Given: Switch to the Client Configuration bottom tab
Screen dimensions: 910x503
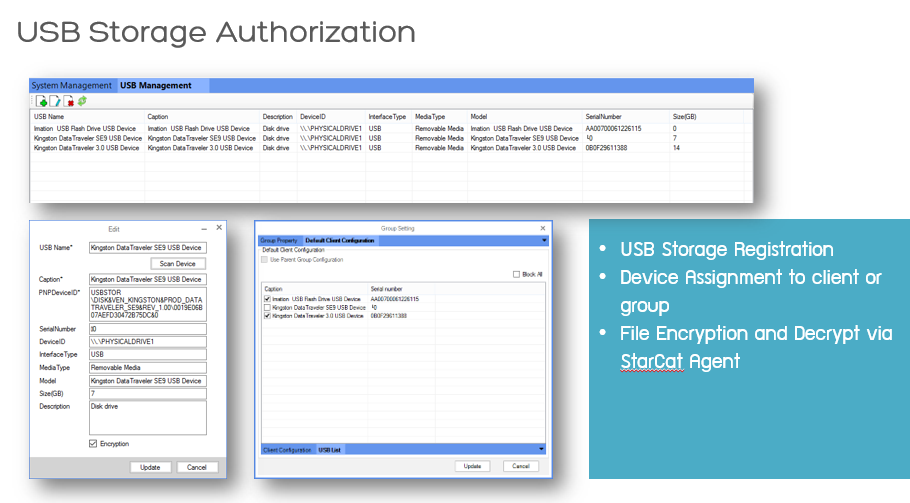Looking at the screenshot, I should (287, 450).
